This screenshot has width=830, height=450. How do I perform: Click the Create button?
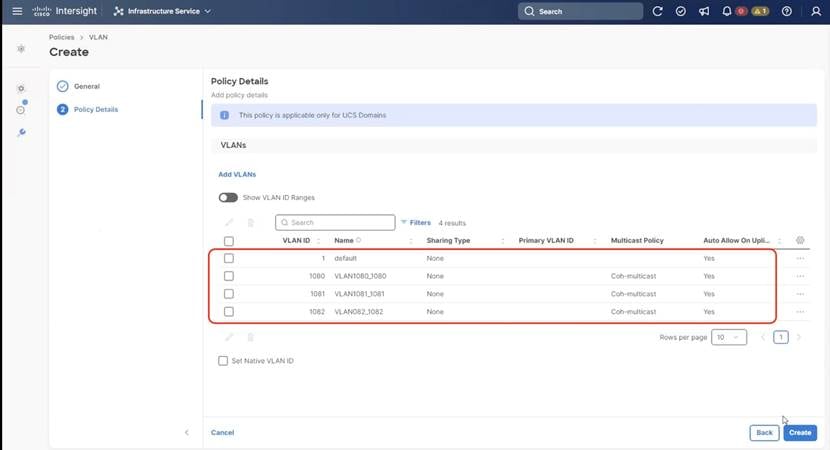tap(800, 433)
